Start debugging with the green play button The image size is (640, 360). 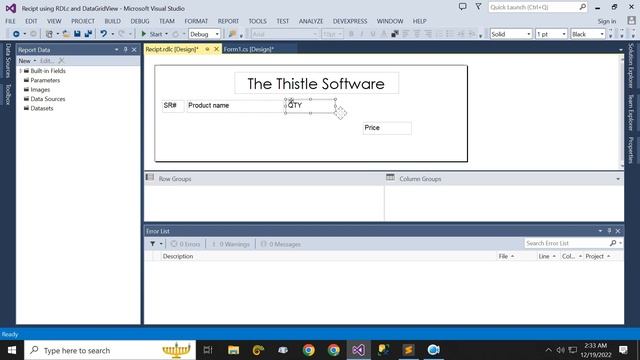[x=144, y=34]
